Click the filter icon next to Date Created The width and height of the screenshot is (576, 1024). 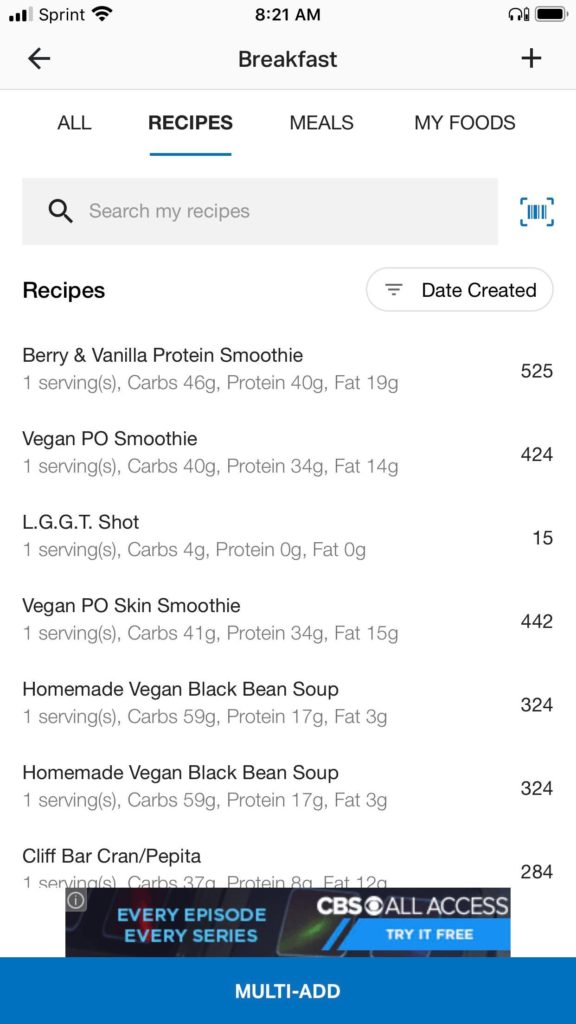[392, 289]
